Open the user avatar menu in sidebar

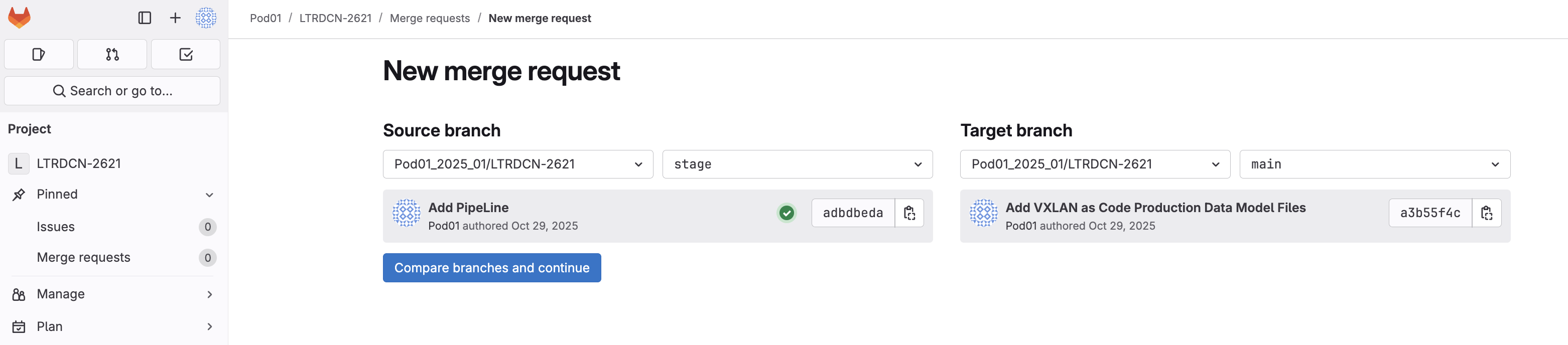click(206, 18)
